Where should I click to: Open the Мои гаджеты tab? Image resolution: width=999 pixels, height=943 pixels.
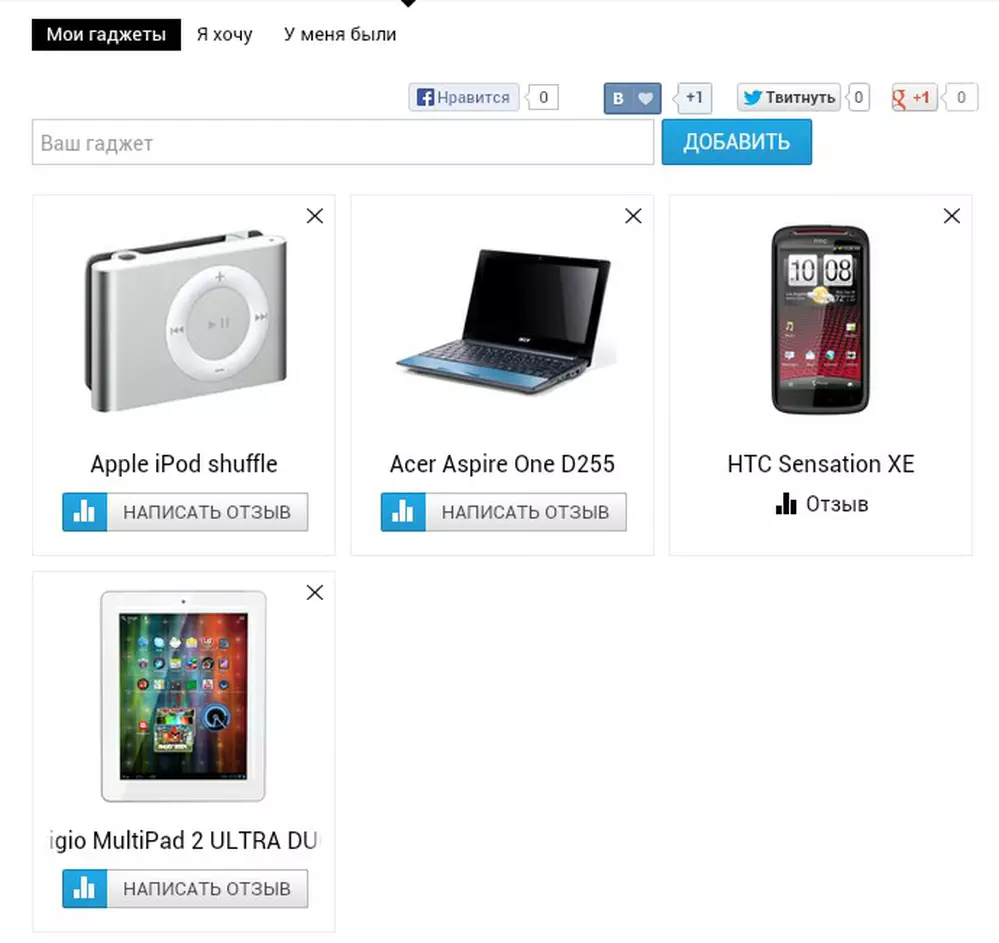106,34
